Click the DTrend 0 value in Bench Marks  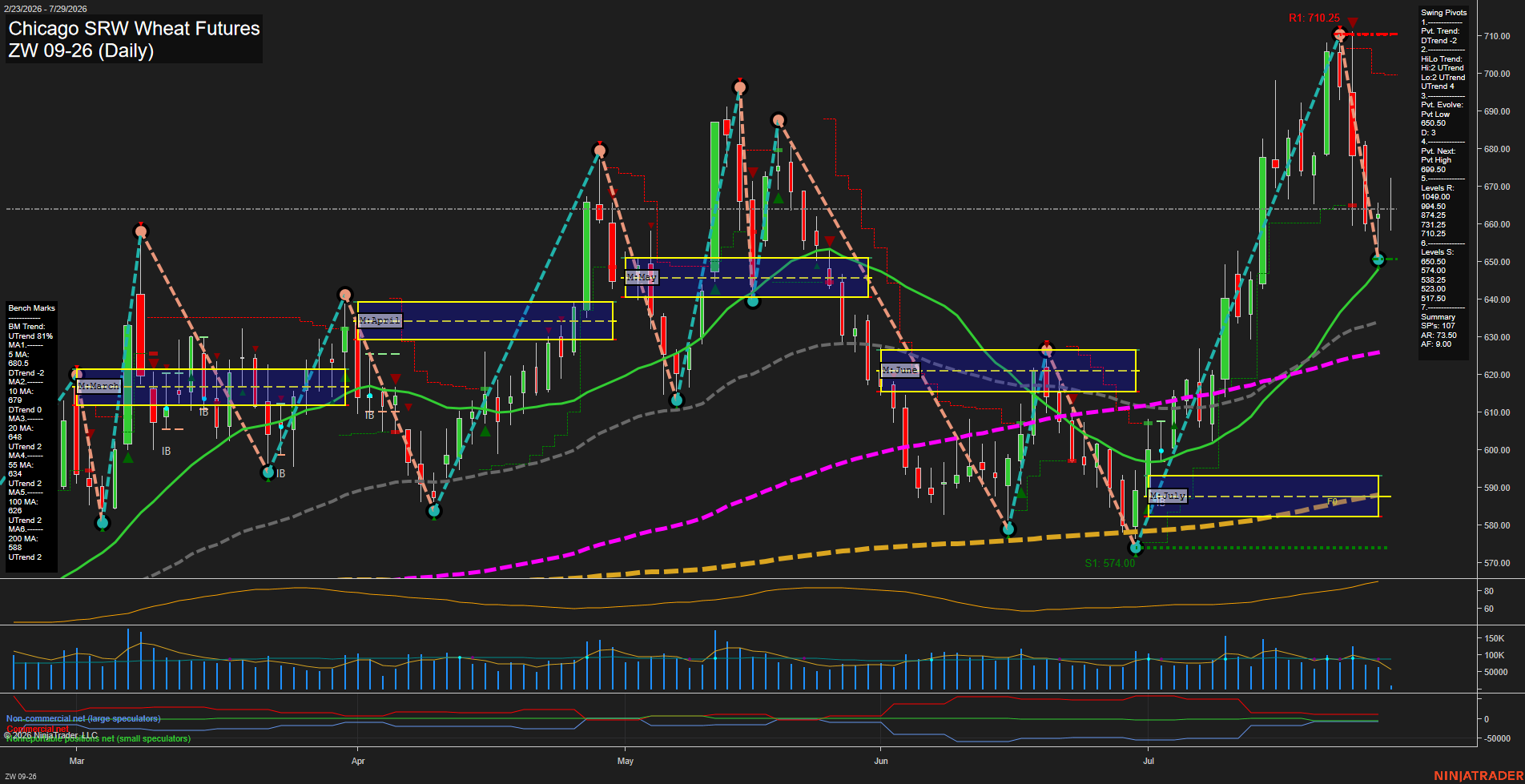click(25, 410)
